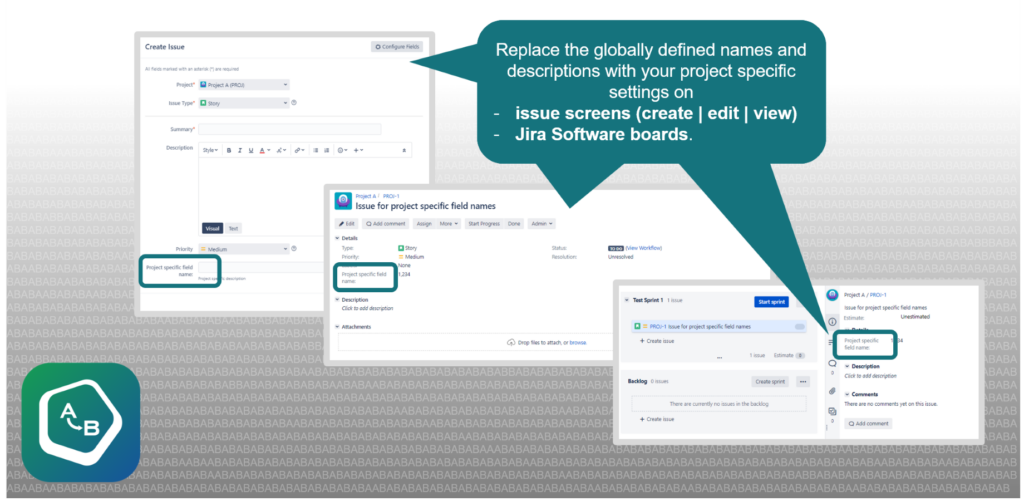
Task: Click Create issue under Test Sprint 1
Action: tap(656, 341)
